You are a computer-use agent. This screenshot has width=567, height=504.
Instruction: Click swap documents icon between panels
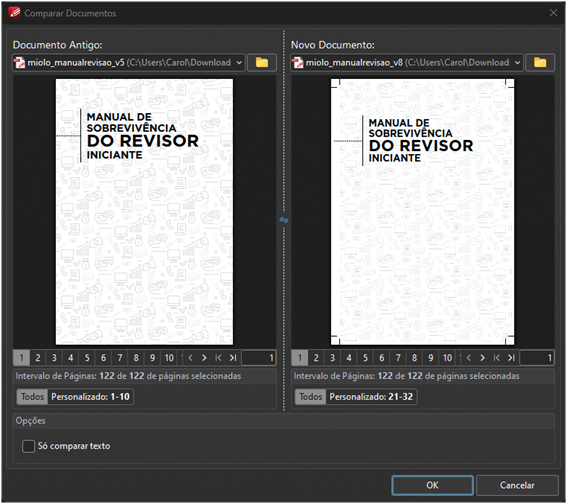[284, 220]
